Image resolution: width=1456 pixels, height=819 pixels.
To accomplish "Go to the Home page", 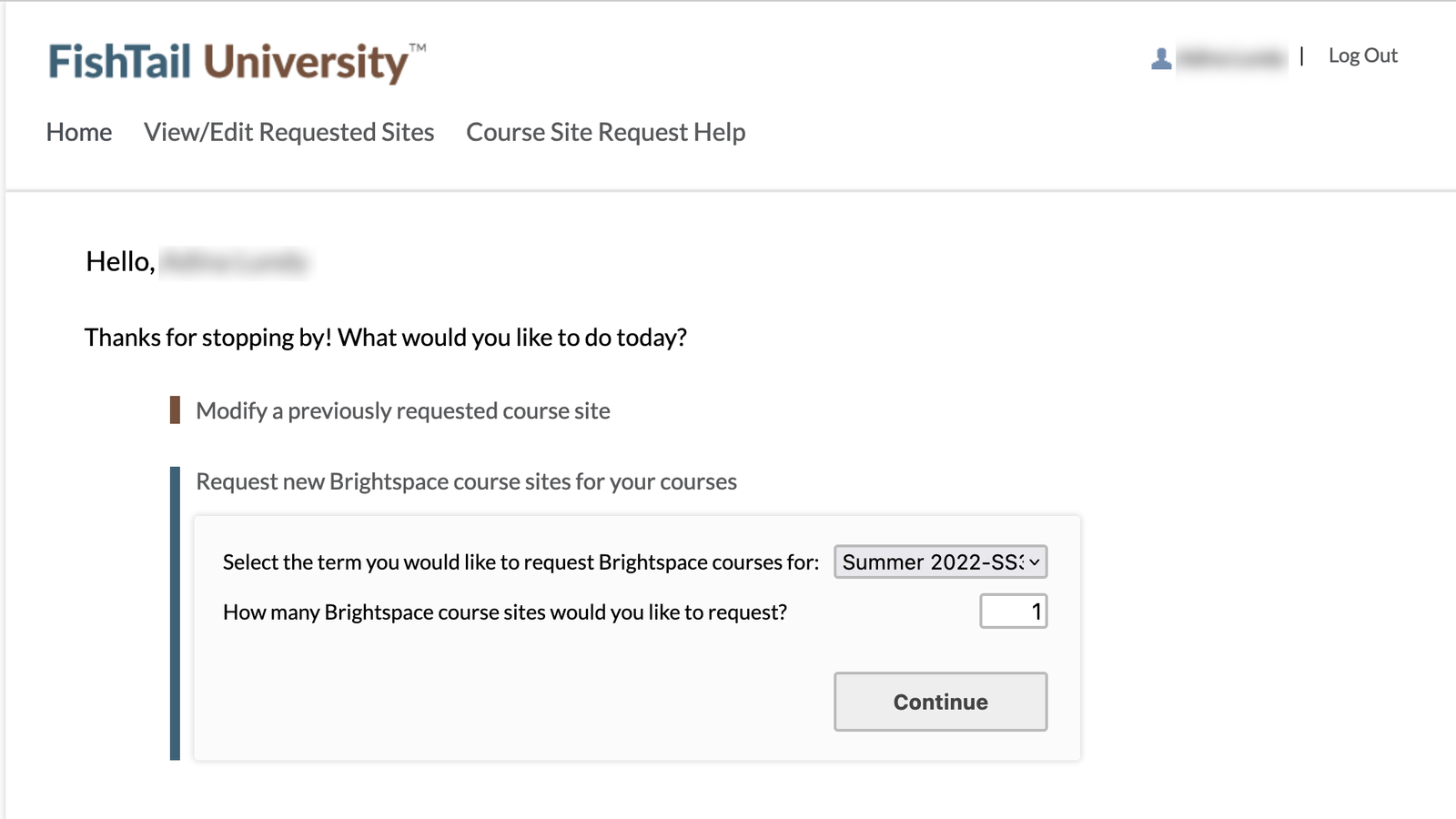I will tap(79, 133).
